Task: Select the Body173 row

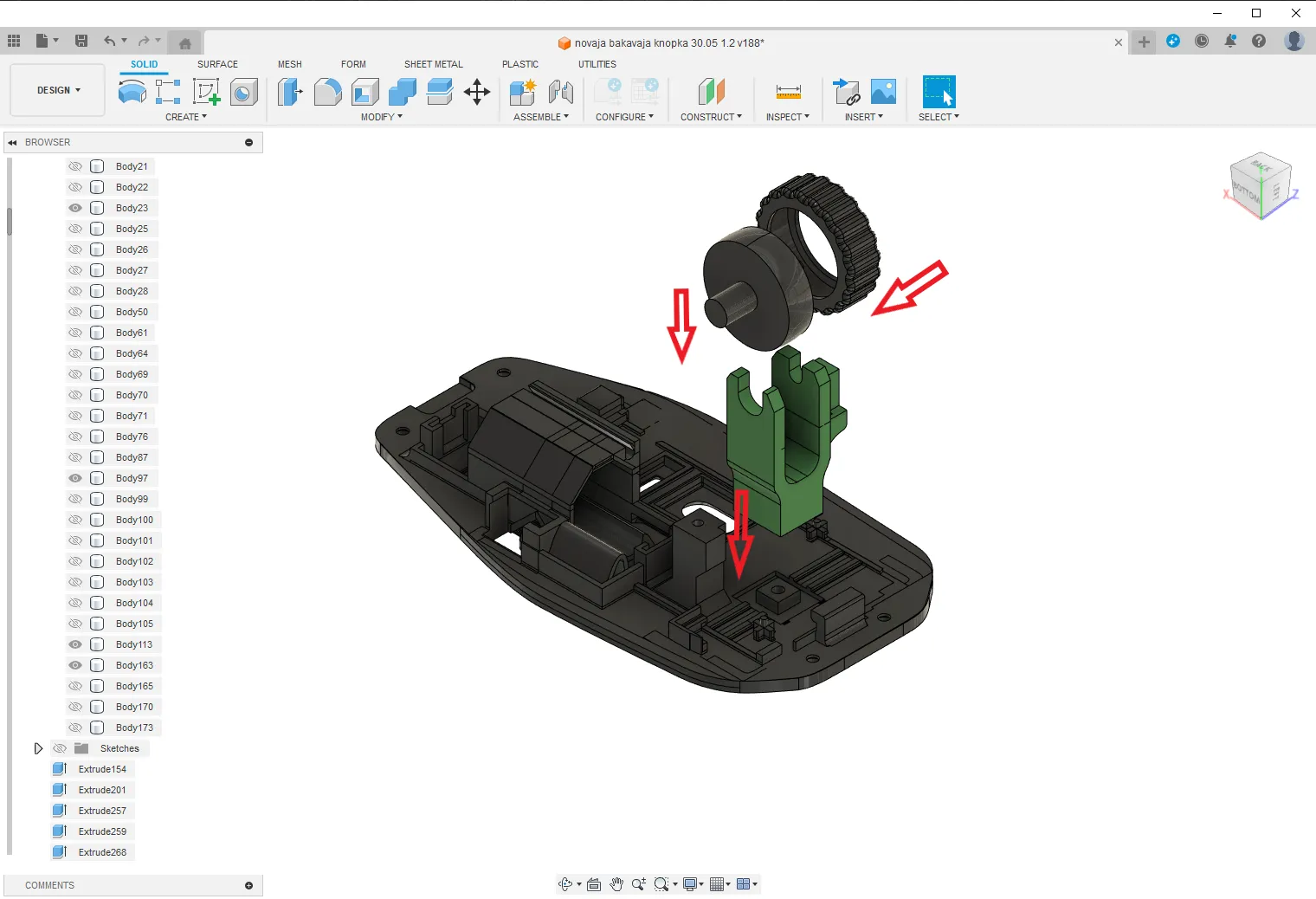Action: tap(112, 728)
